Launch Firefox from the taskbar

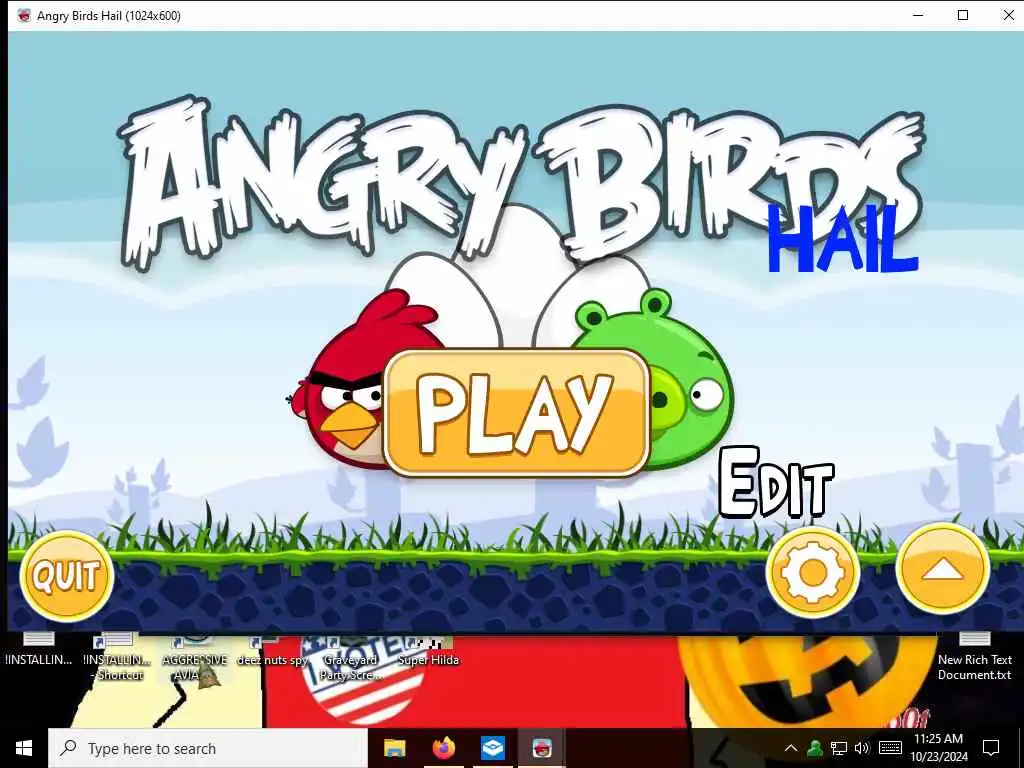(443, 748)
